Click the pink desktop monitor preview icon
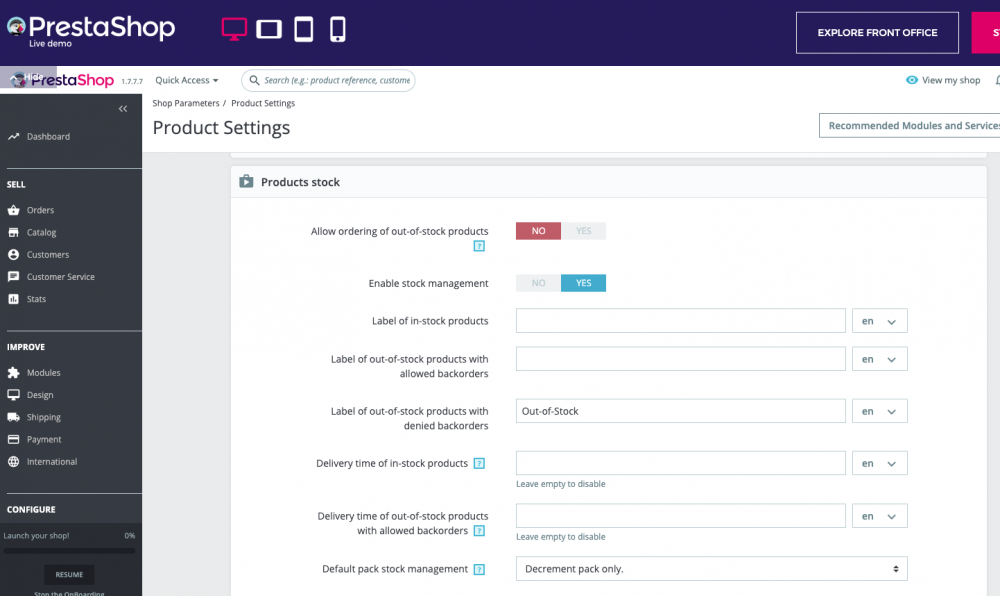This screenshot has height=596, width=1000. point(233,28)
